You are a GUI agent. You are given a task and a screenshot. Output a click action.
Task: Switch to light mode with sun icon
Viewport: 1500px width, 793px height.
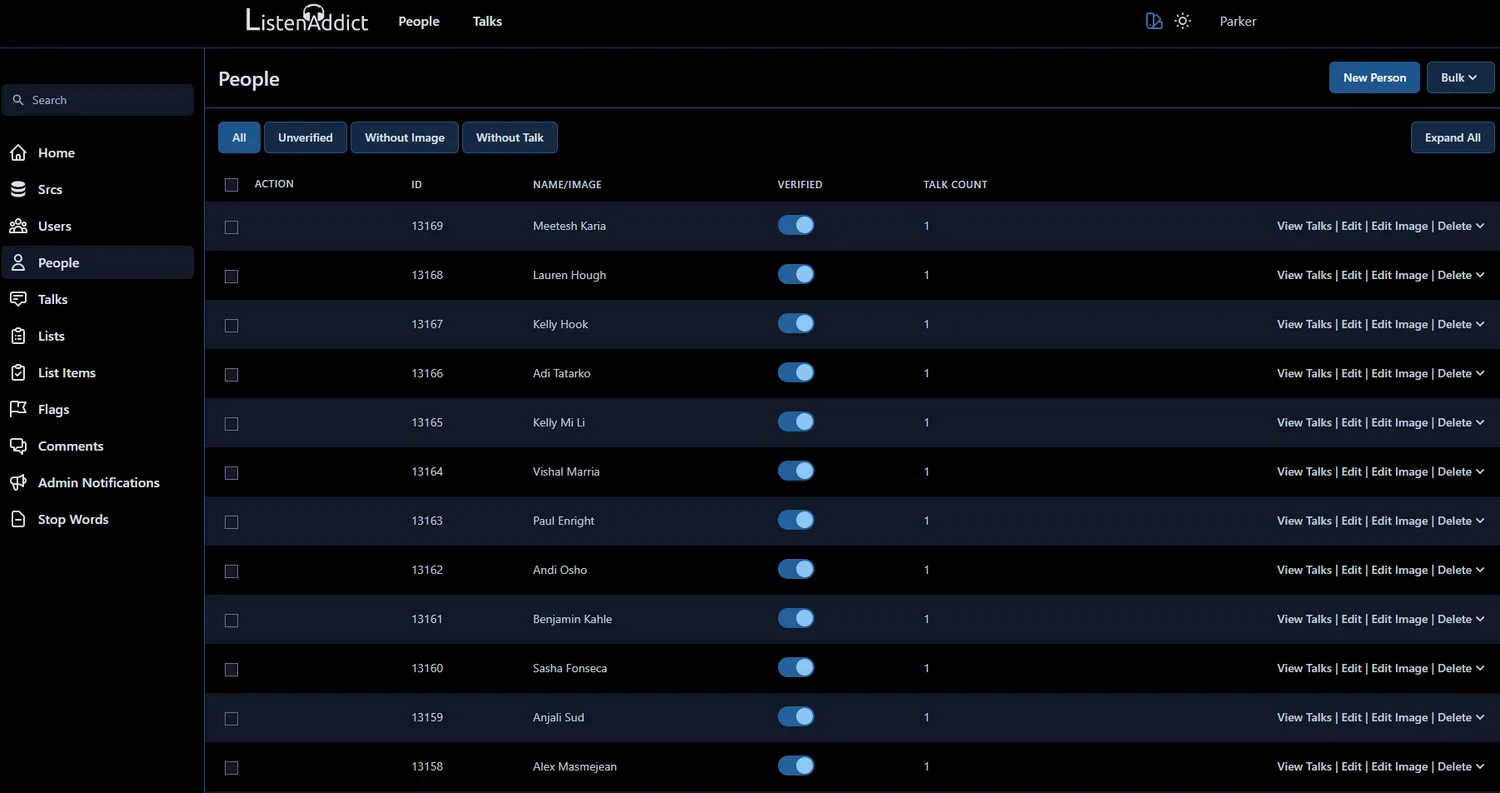click(1183, 21)
